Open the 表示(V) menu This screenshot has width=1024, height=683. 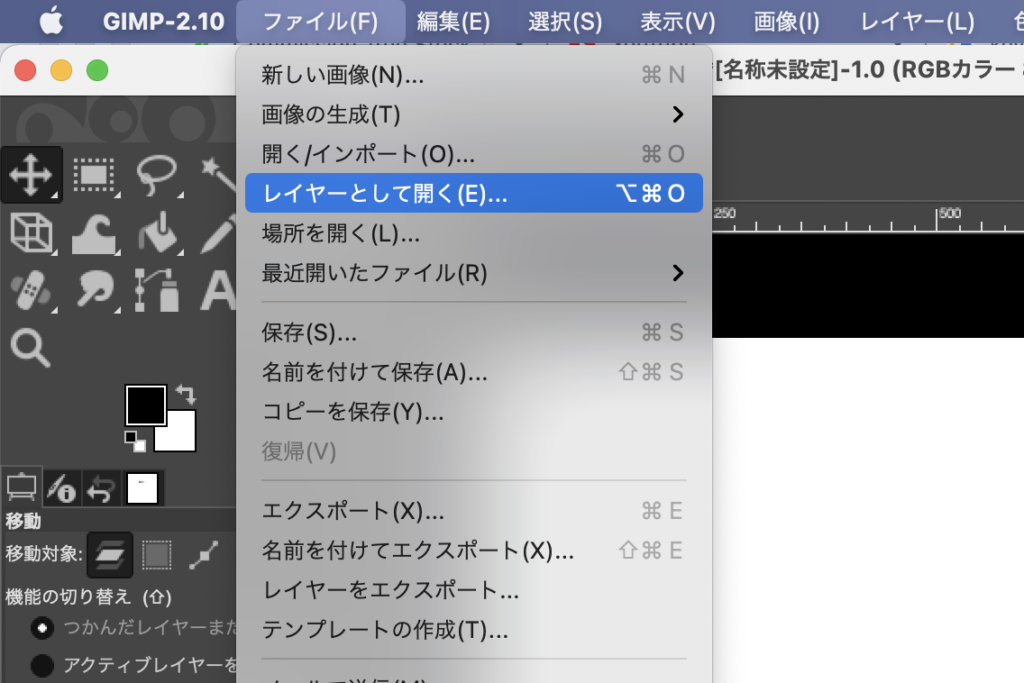677,22
